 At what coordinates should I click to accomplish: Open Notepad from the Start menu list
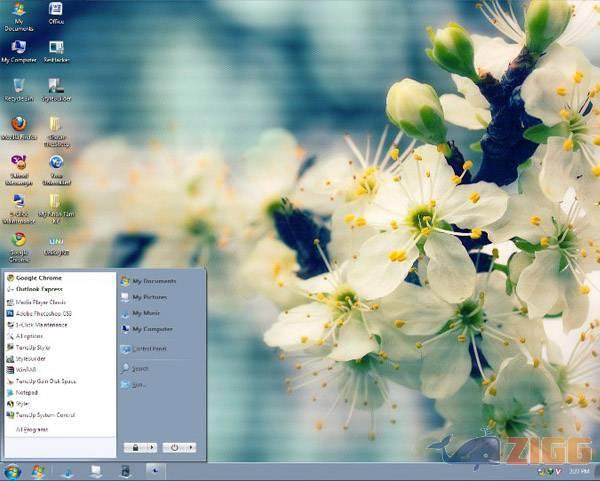pos(27,392)
